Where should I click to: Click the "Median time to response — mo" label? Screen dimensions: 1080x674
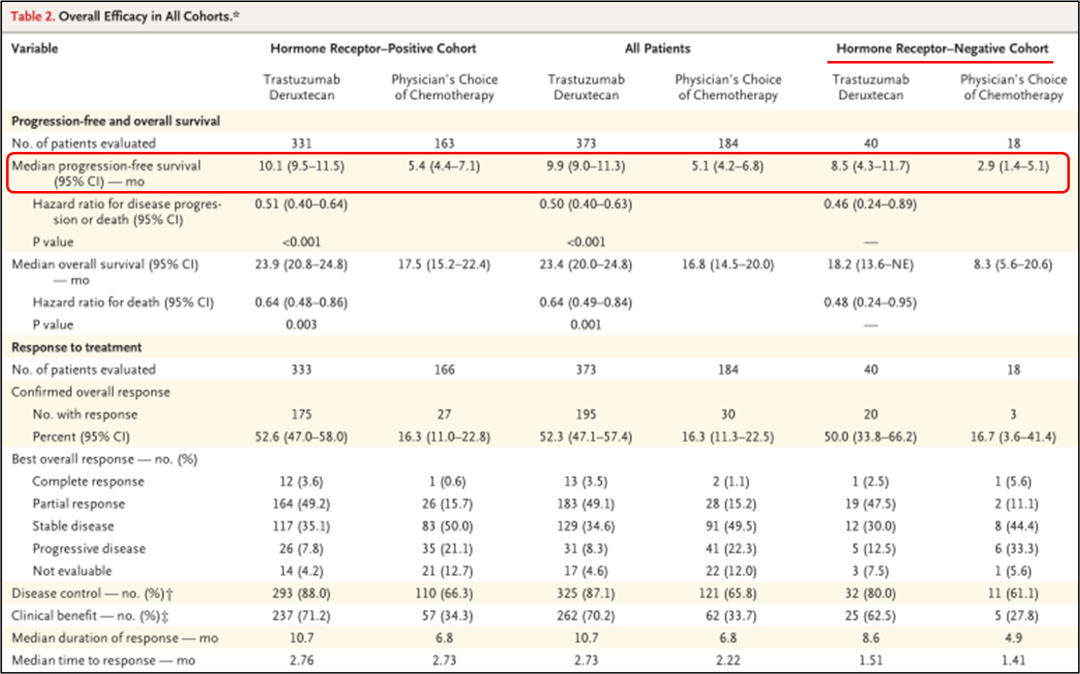[x=103, y=661]
